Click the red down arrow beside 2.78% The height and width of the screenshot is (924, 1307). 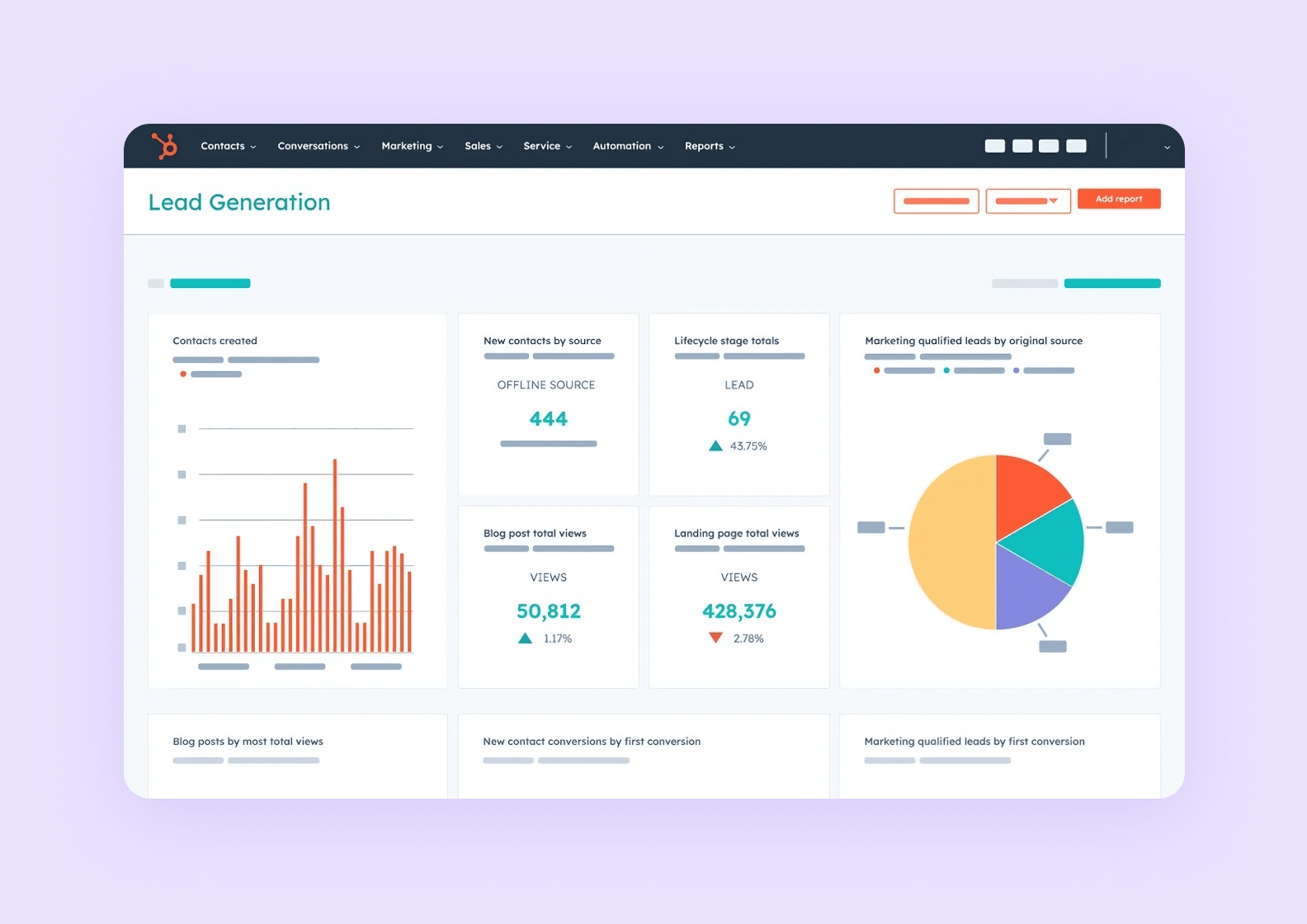[x=715, y=638]
